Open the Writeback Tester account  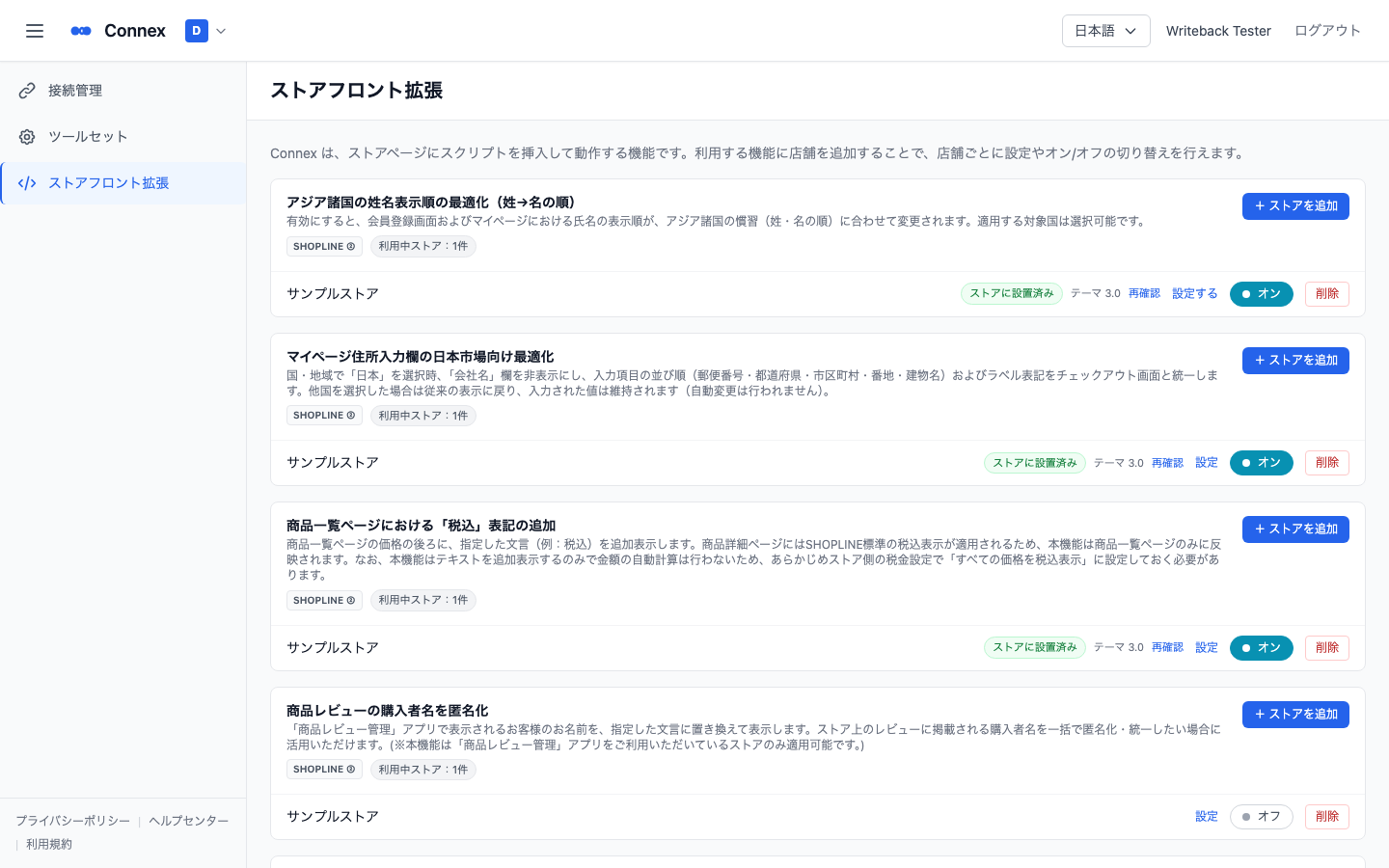tap(1218, 31)
